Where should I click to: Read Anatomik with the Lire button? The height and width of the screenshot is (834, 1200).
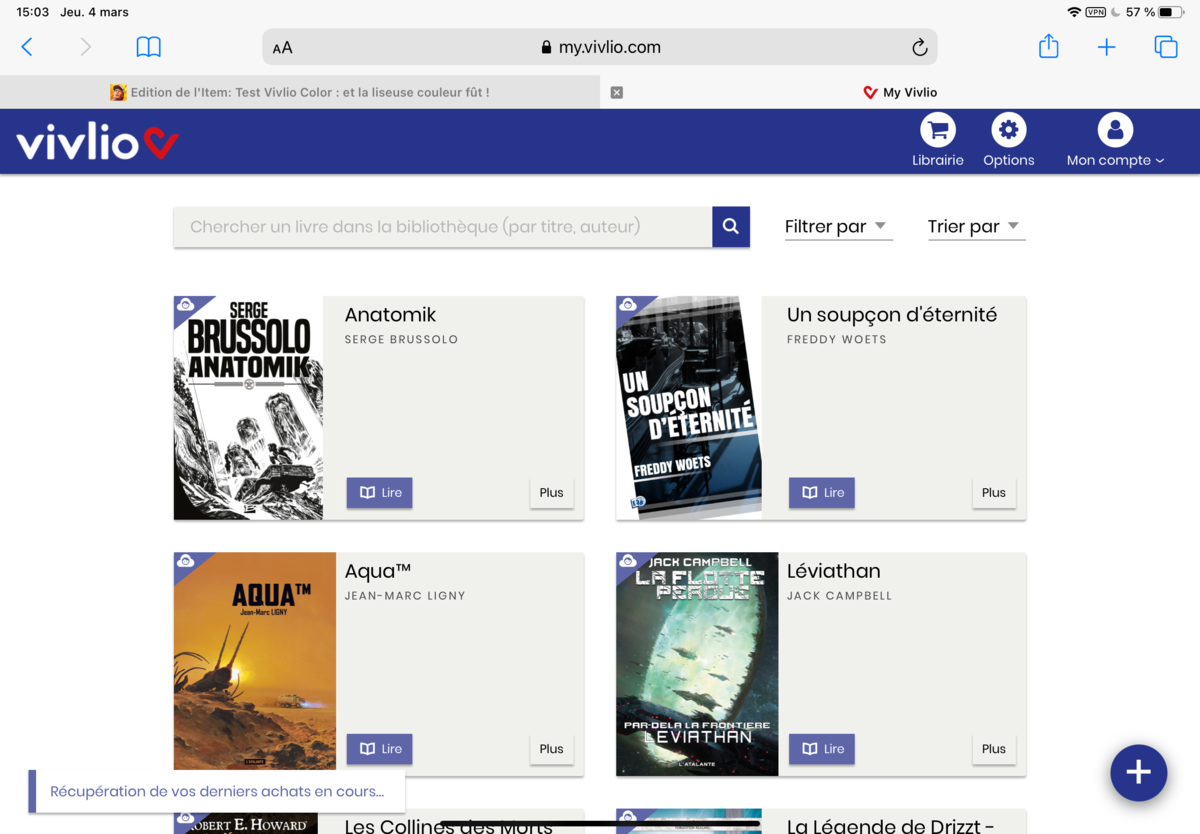click(380, 493)
